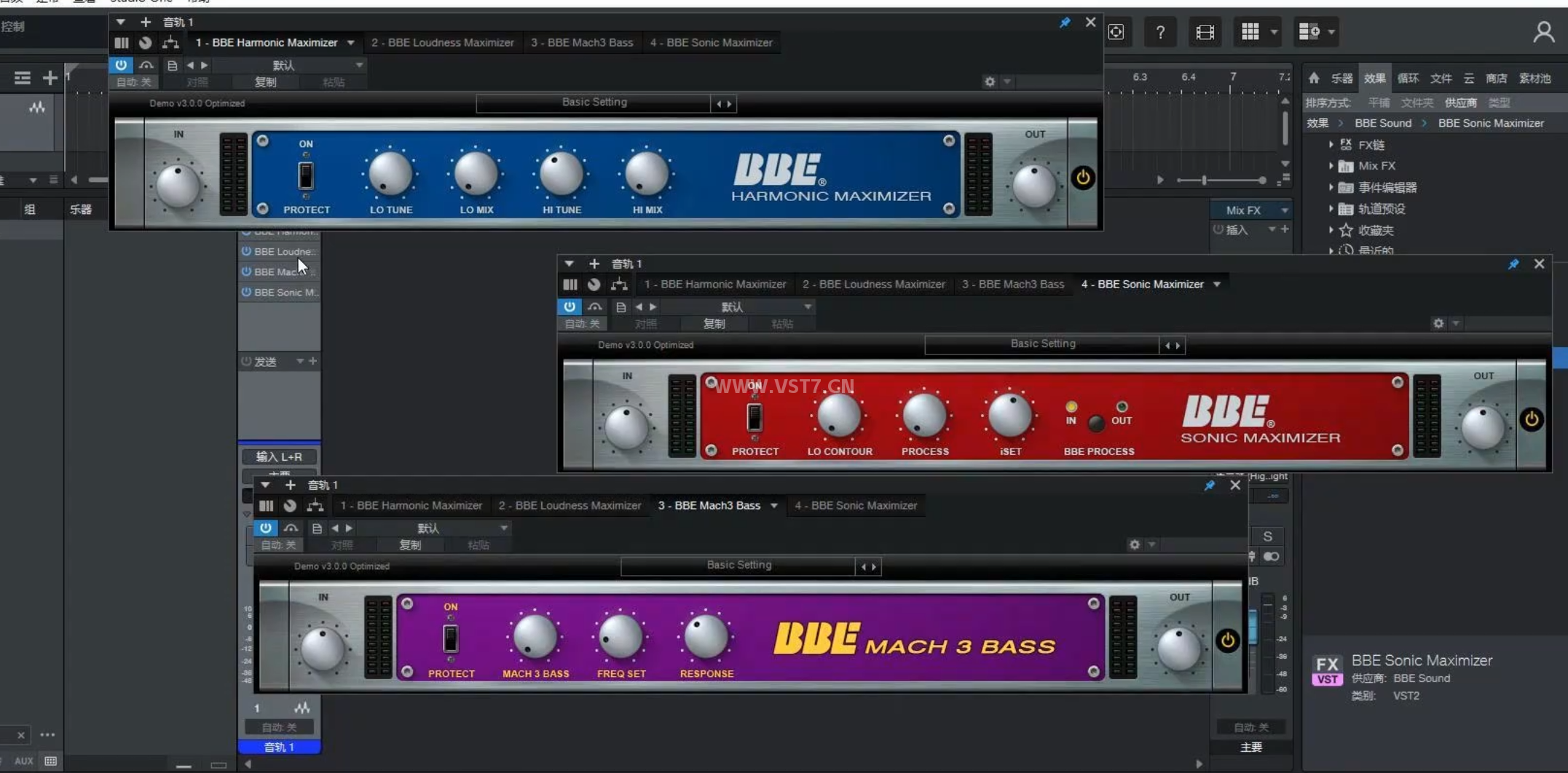Switch to 3 - BBE Mach3 Bass tab in top window
This screenshot has height=773, width=1568.
pos(582,42)
